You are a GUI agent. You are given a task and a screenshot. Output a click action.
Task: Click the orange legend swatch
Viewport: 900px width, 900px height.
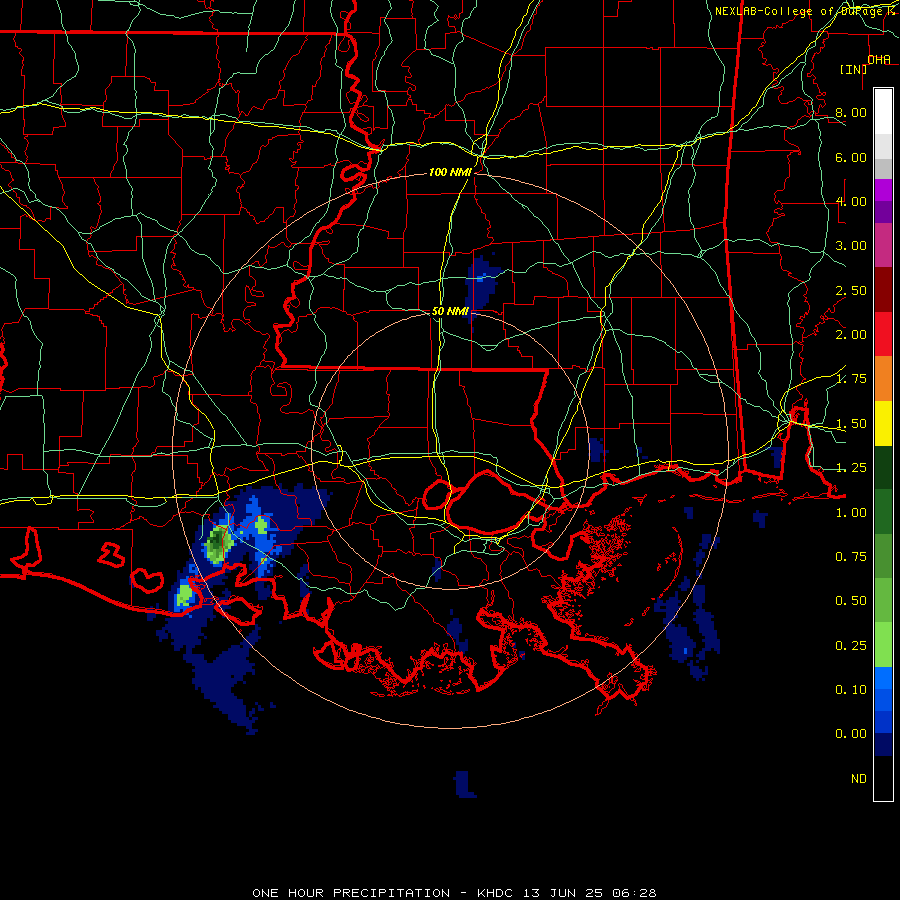(x=883, y=379)
